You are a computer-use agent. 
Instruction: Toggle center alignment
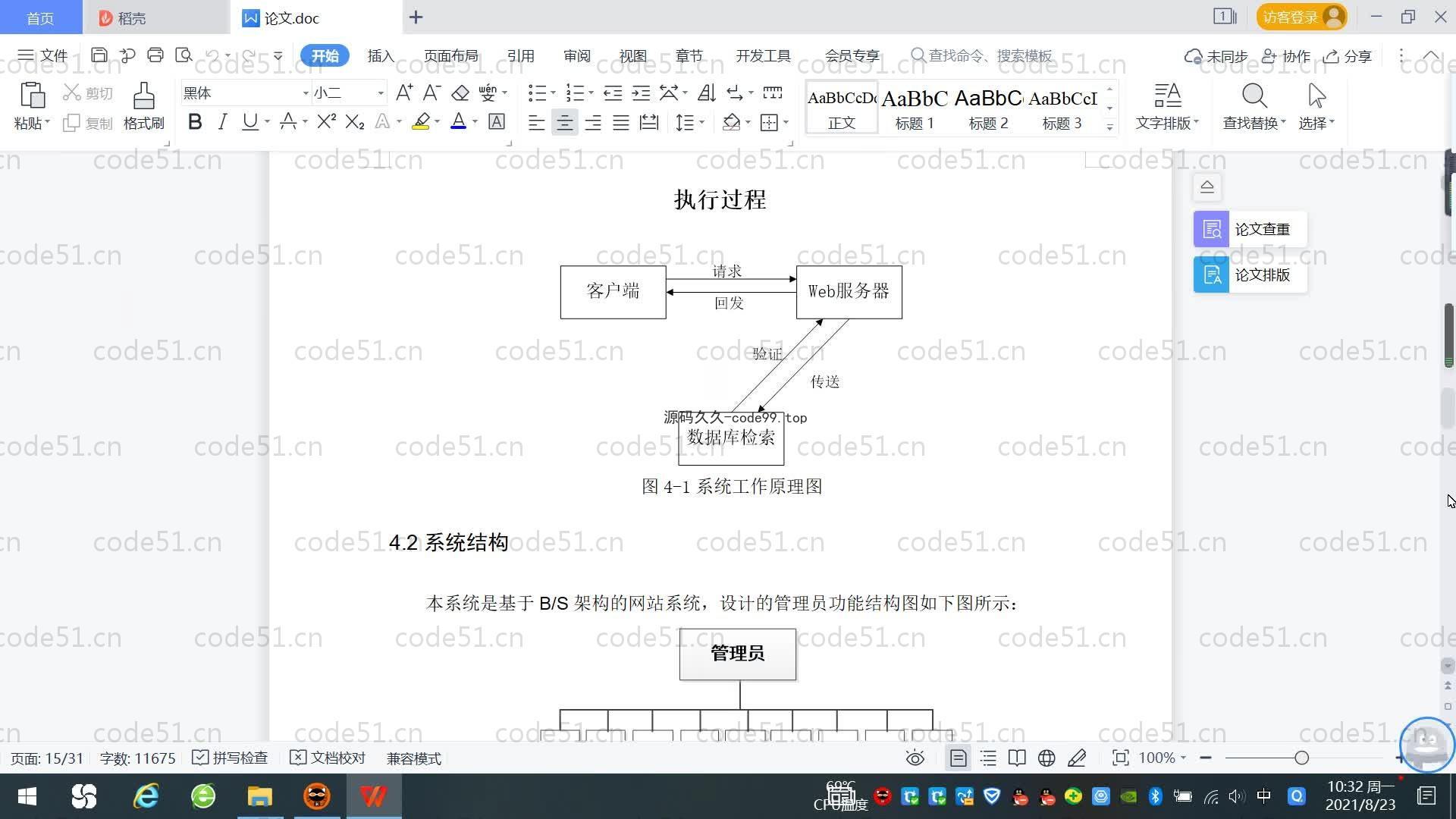click(x=564, y=122)
